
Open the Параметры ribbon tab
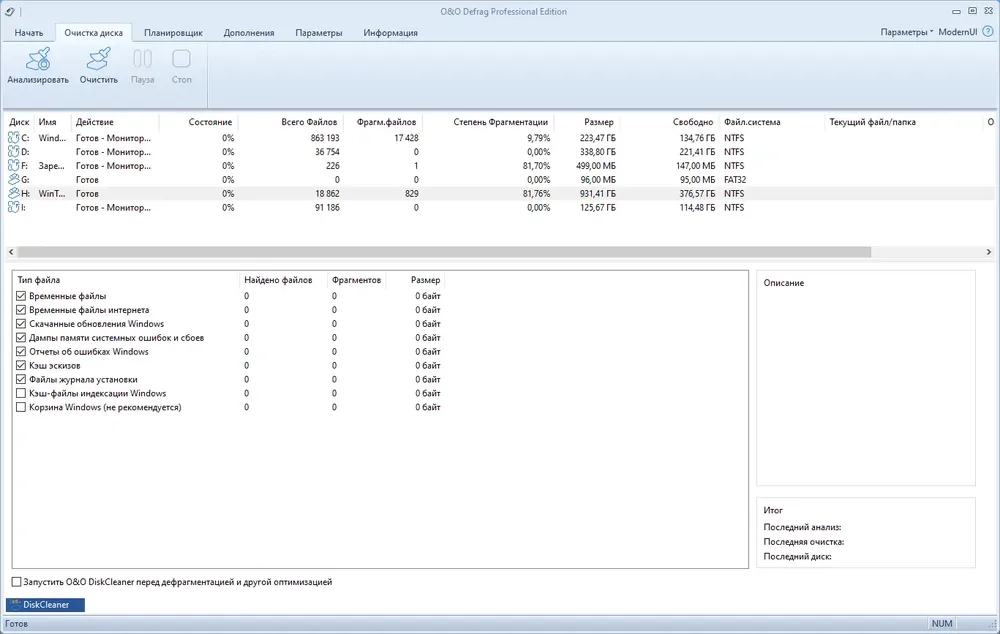318,33
